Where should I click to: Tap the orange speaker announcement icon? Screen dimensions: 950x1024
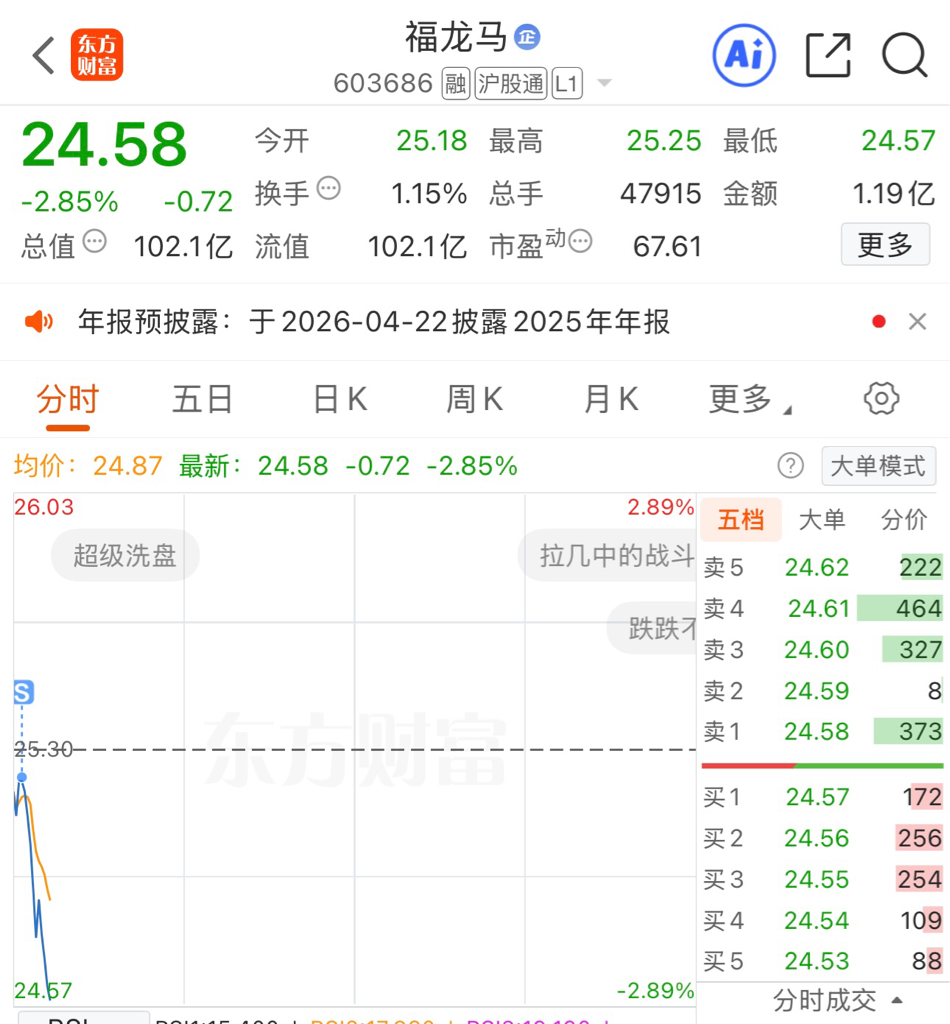(x=39, y=321)
